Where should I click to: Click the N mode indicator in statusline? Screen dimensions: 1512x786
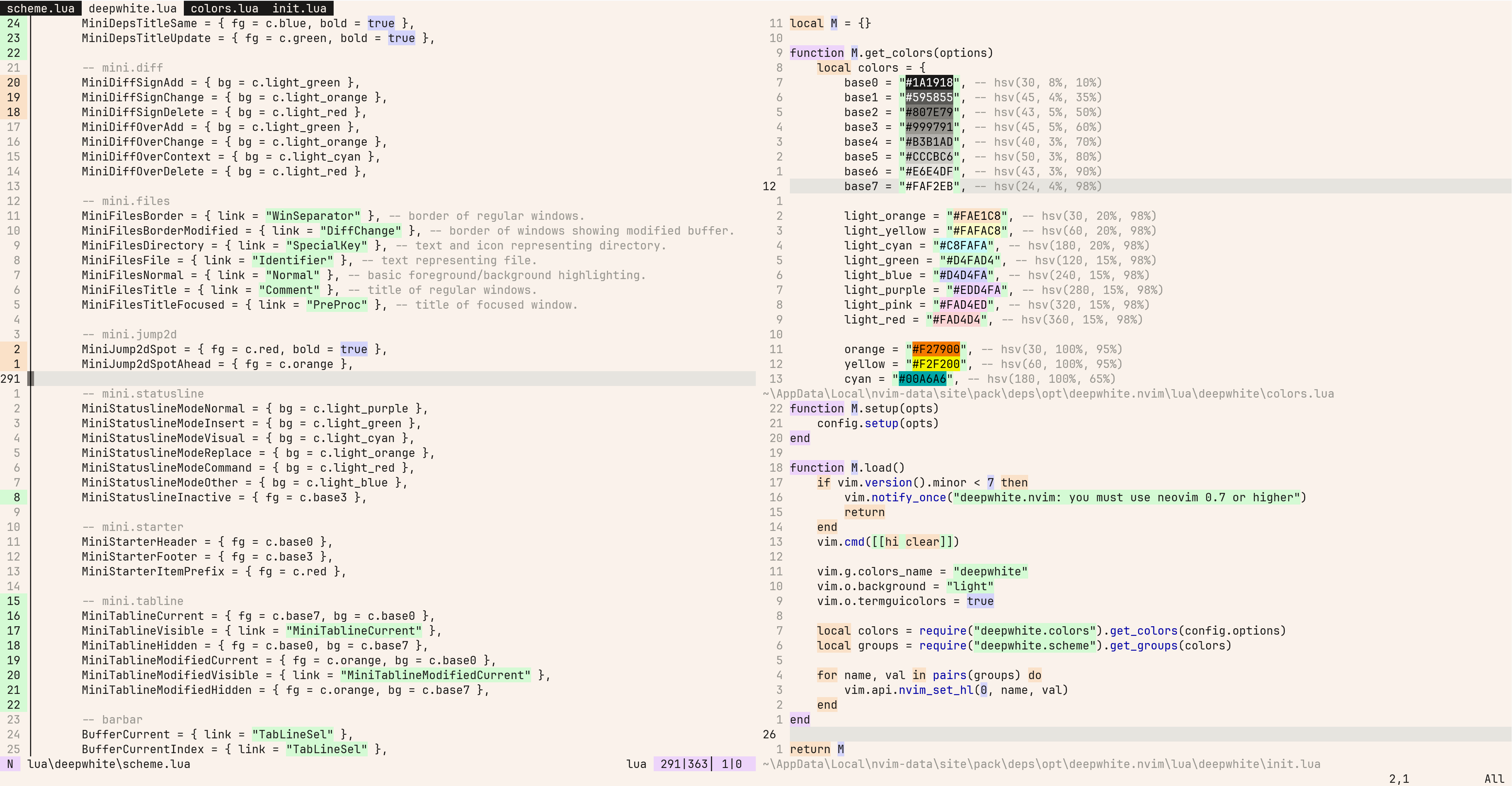pos(10,764)
